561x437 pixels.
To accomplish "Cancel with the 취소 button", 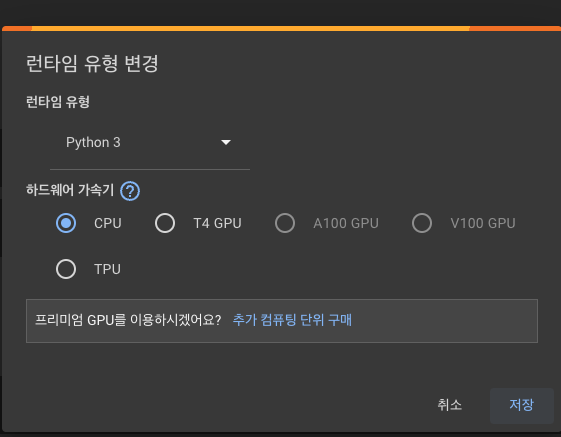I will coord(450,405).
